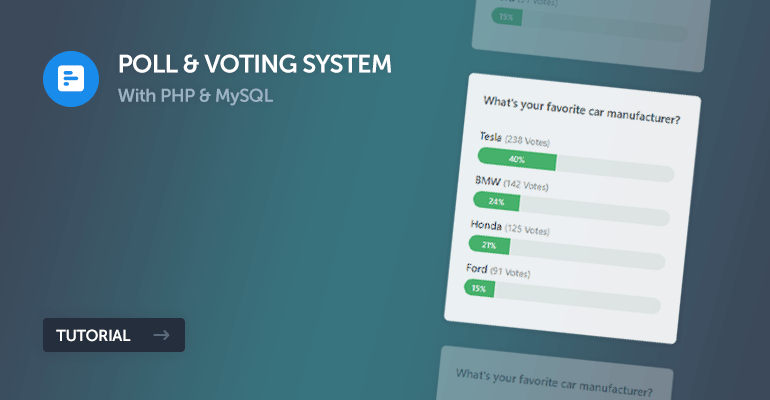Click the 142 Votes count text
Viewport: 770px width, 400px height.
tap(526, 185)
